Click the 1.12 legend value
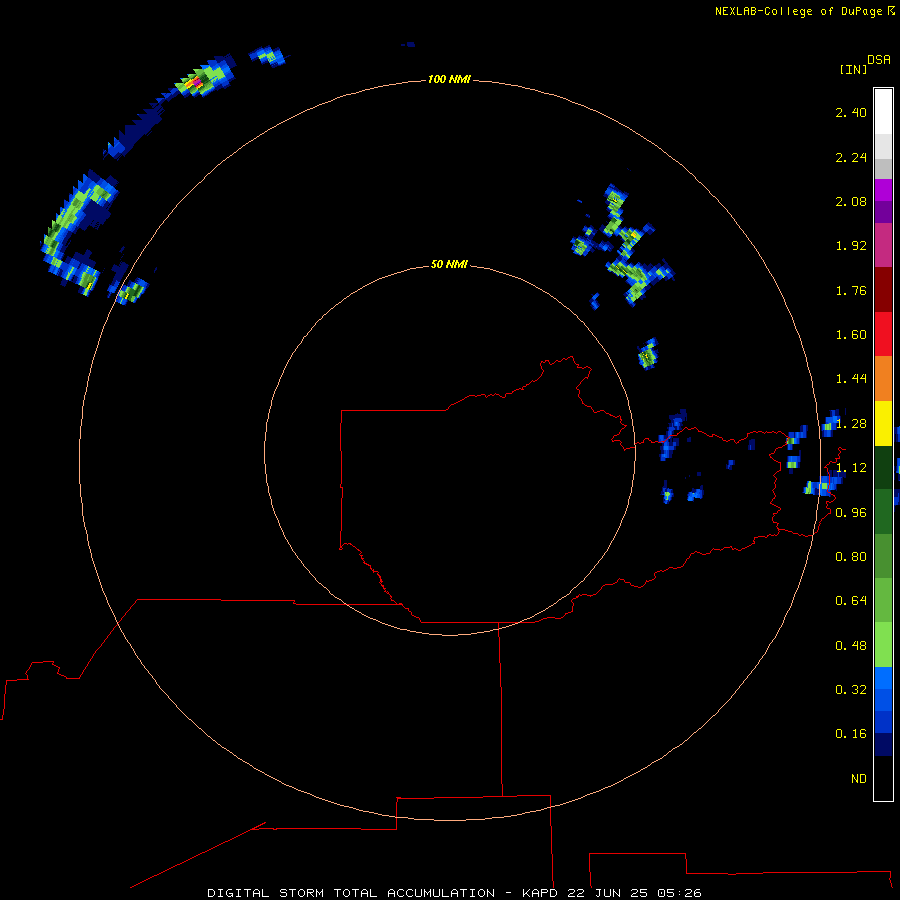This screenshot has height=900, width=900. 851,468
